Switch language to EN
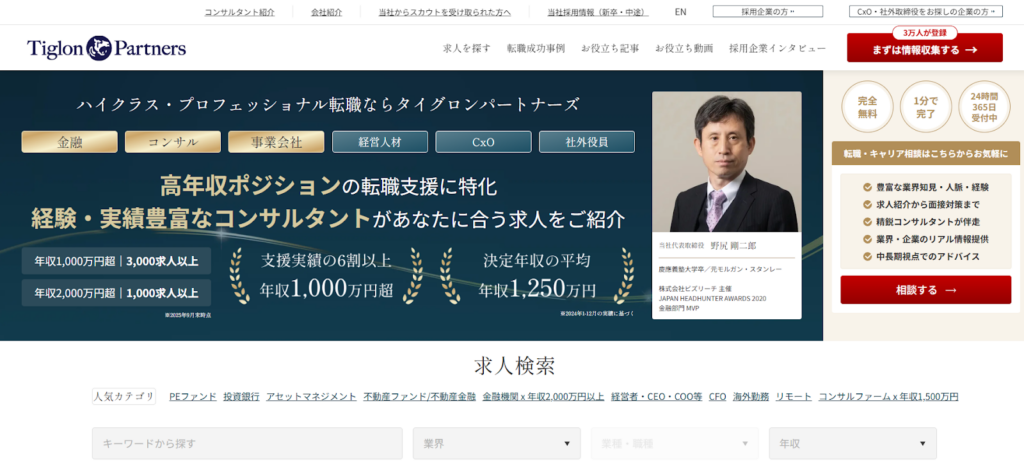This screenshot has height=467, width=1024. point(680,12)
